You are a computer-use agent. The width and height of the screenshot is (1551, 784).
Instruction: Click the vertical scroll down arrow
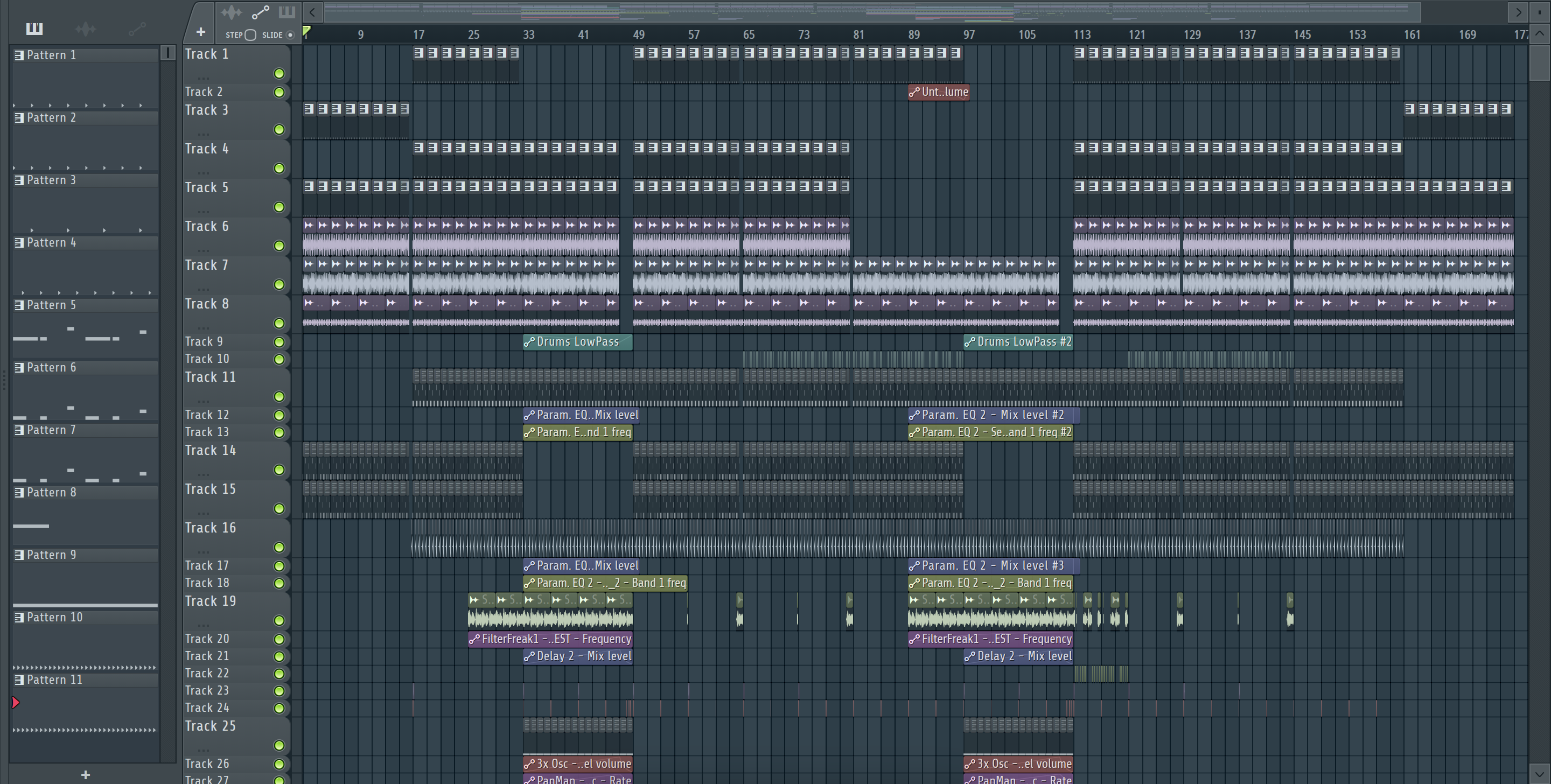pos(1540,773)
